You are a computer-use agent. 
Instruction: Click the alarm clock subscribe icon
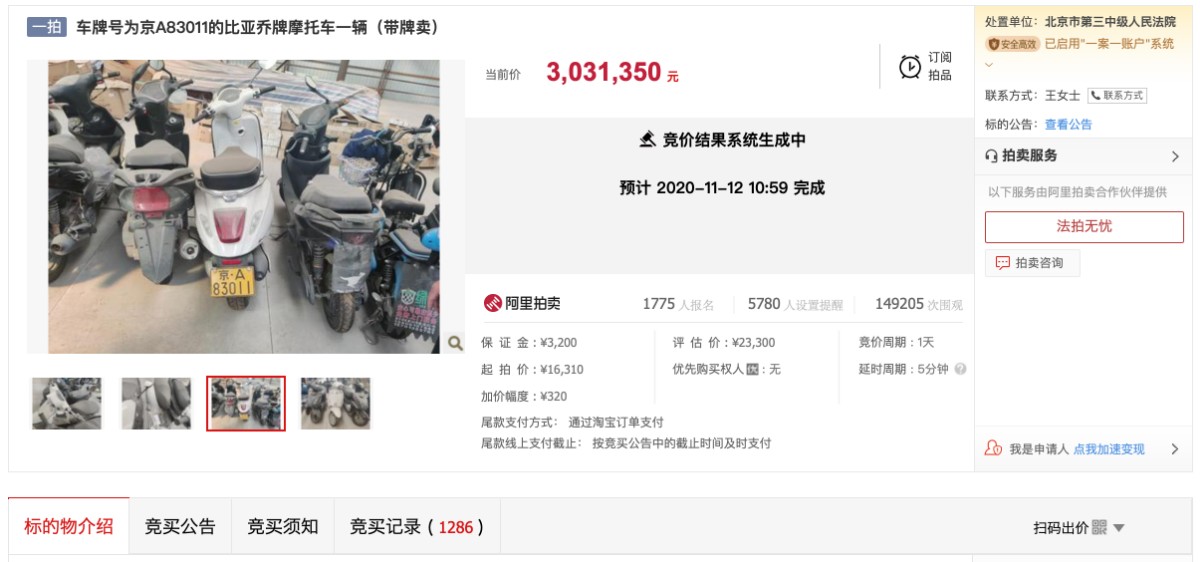click(910, 67)
